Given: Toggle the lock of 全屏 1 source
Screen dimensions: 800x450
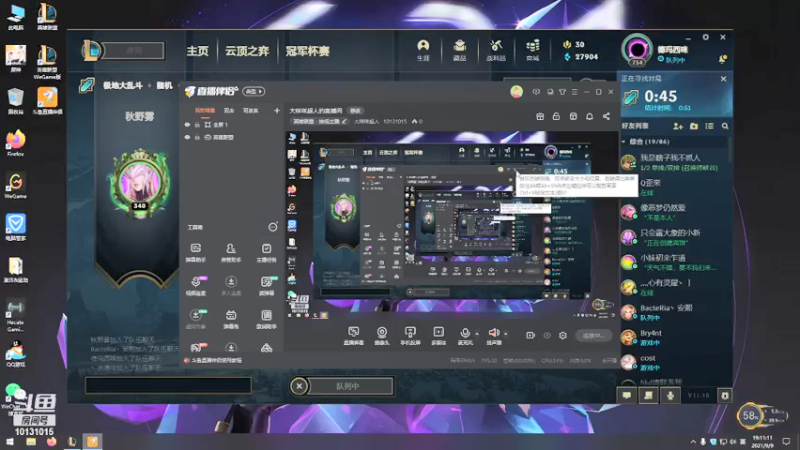Looking at the screenshot, I should (x=197, y=124).
